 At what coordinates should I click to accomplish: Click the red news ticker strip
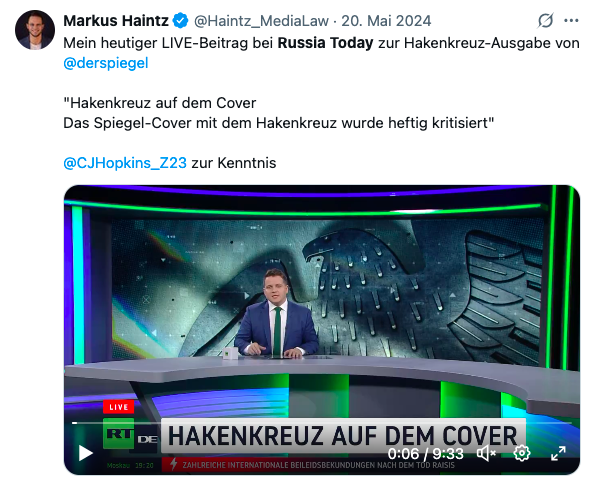(308, 465)
